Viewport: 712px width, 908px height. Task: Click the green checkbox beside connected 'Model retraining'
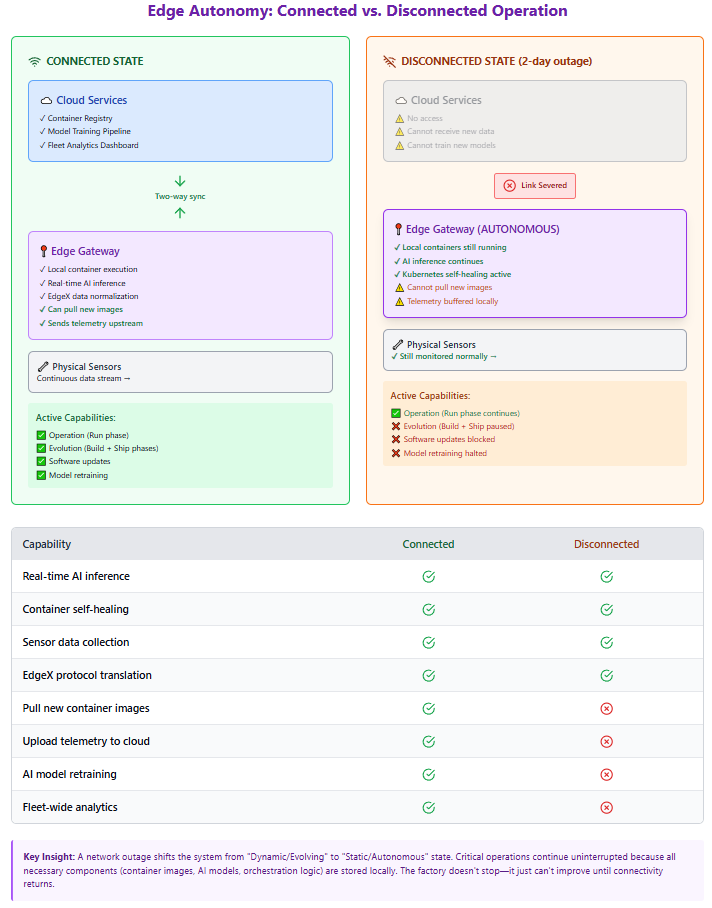pyautogui.click(x=41, y=475)
